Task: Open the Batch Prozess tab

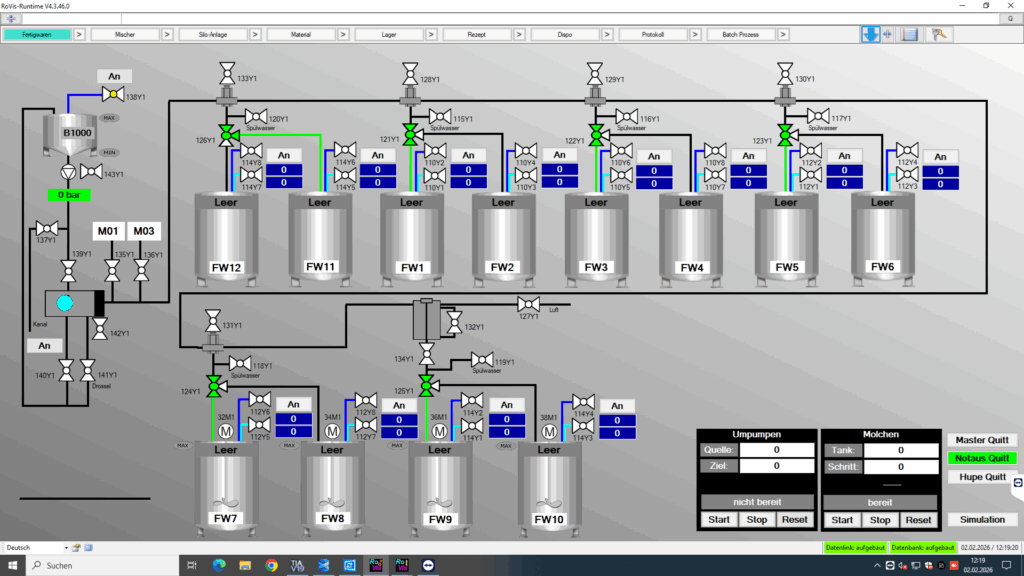Action: pos(741,34)
